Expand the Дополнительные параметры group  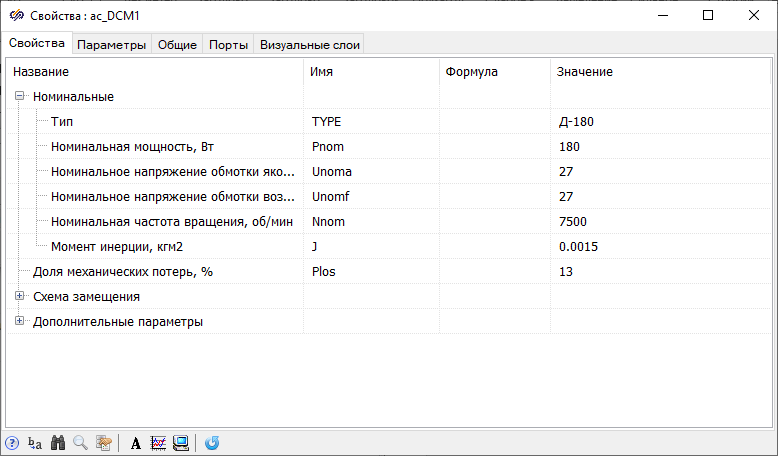[19, 322]
